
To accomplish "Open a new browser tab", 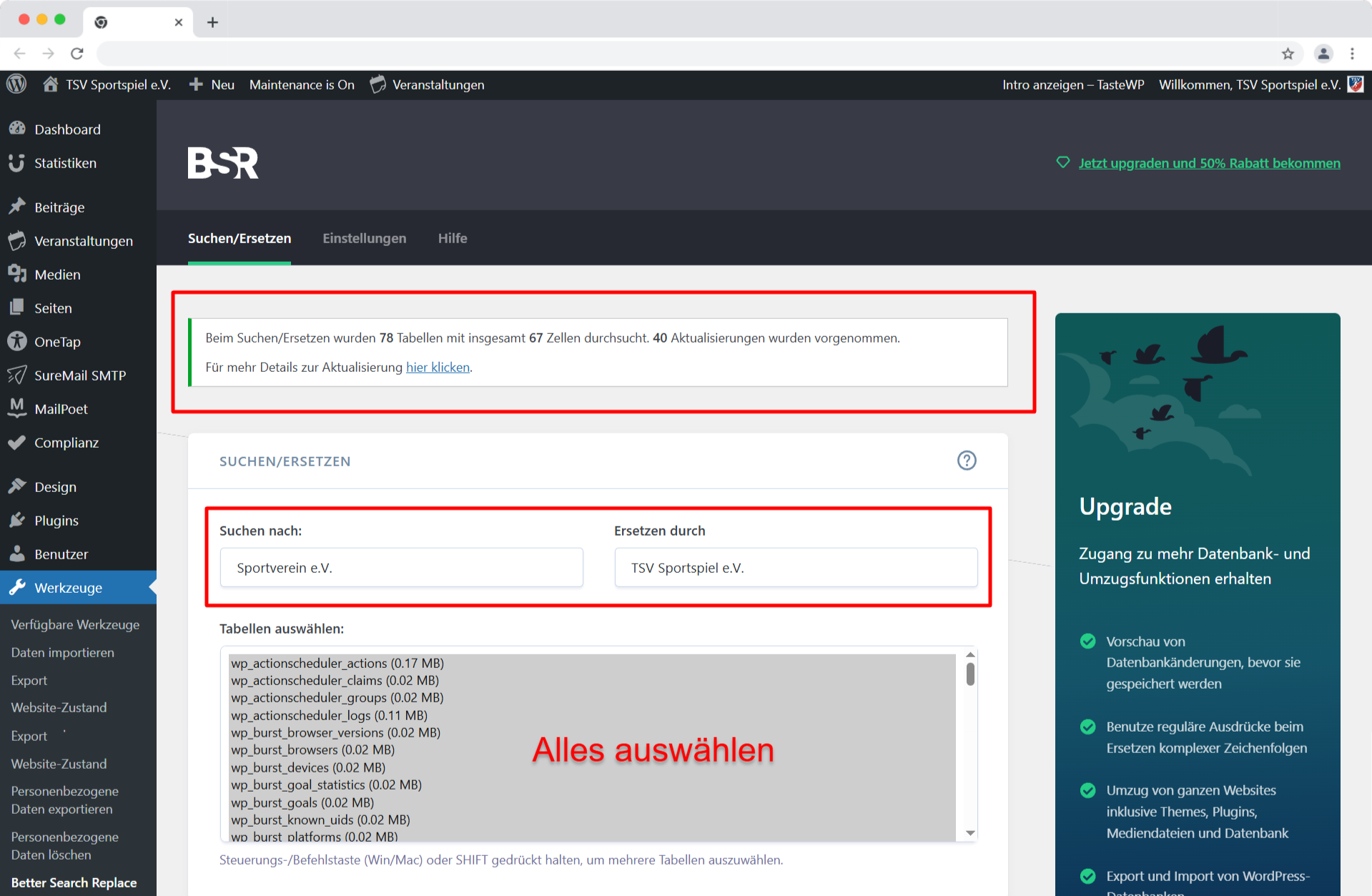I will click(212, 22).
